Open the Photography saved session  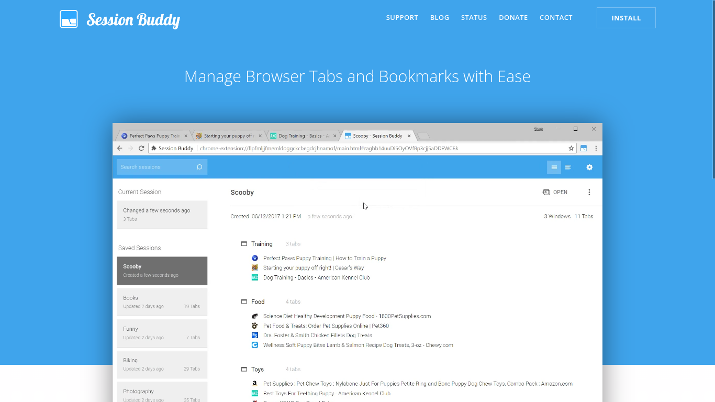click(x=162, y=392)
